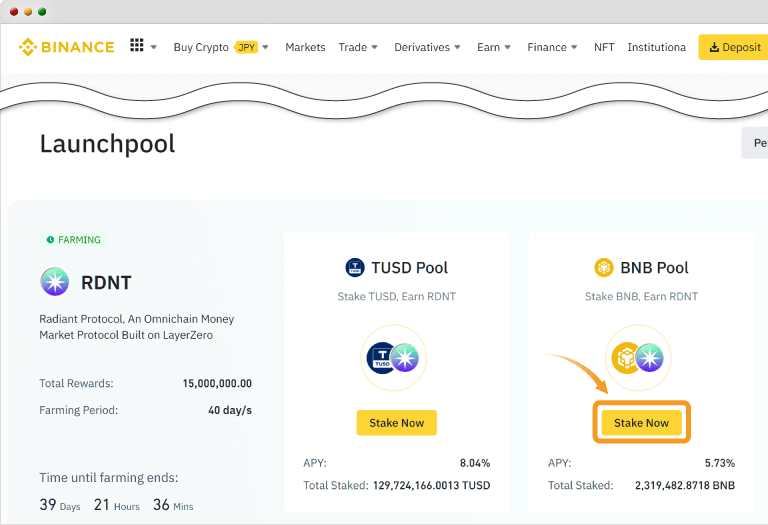Click the download icon in Deposit
This screenshot has height=525, width=768.
click(x=714, y=47)
